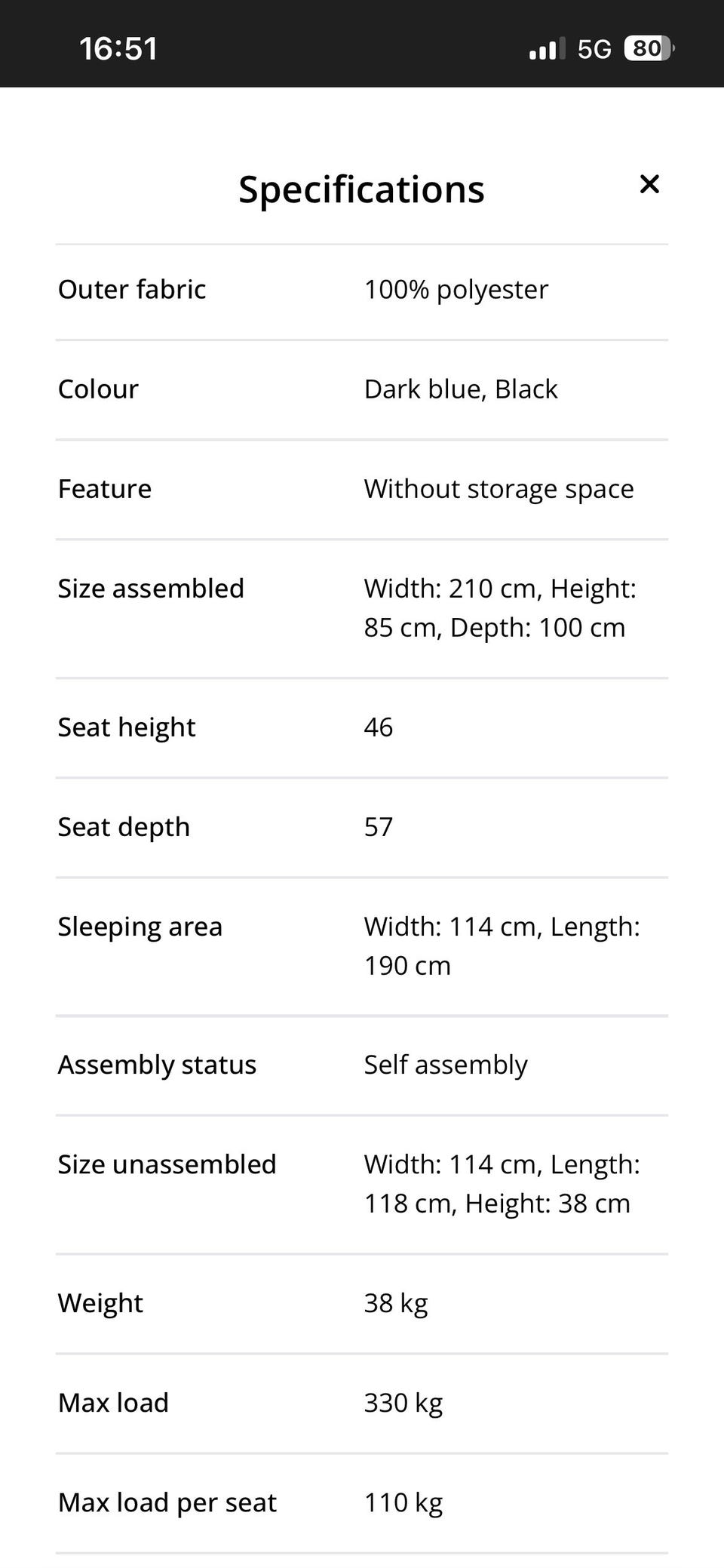The height and width of the screenshot is (1568, 724).
Task: Tap the Seat depth value 57
Action: click(x=378, y=827)
